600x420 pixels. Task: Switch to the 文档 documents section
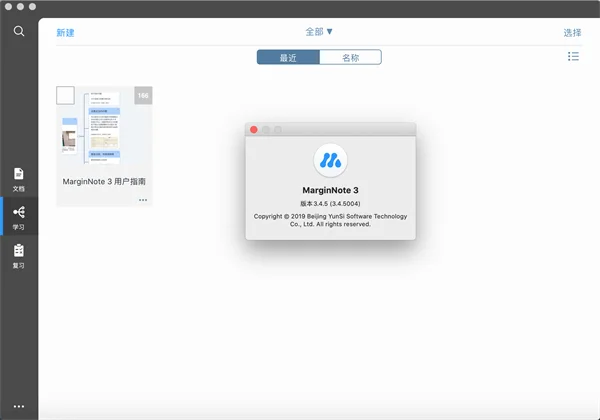point(19,179)
